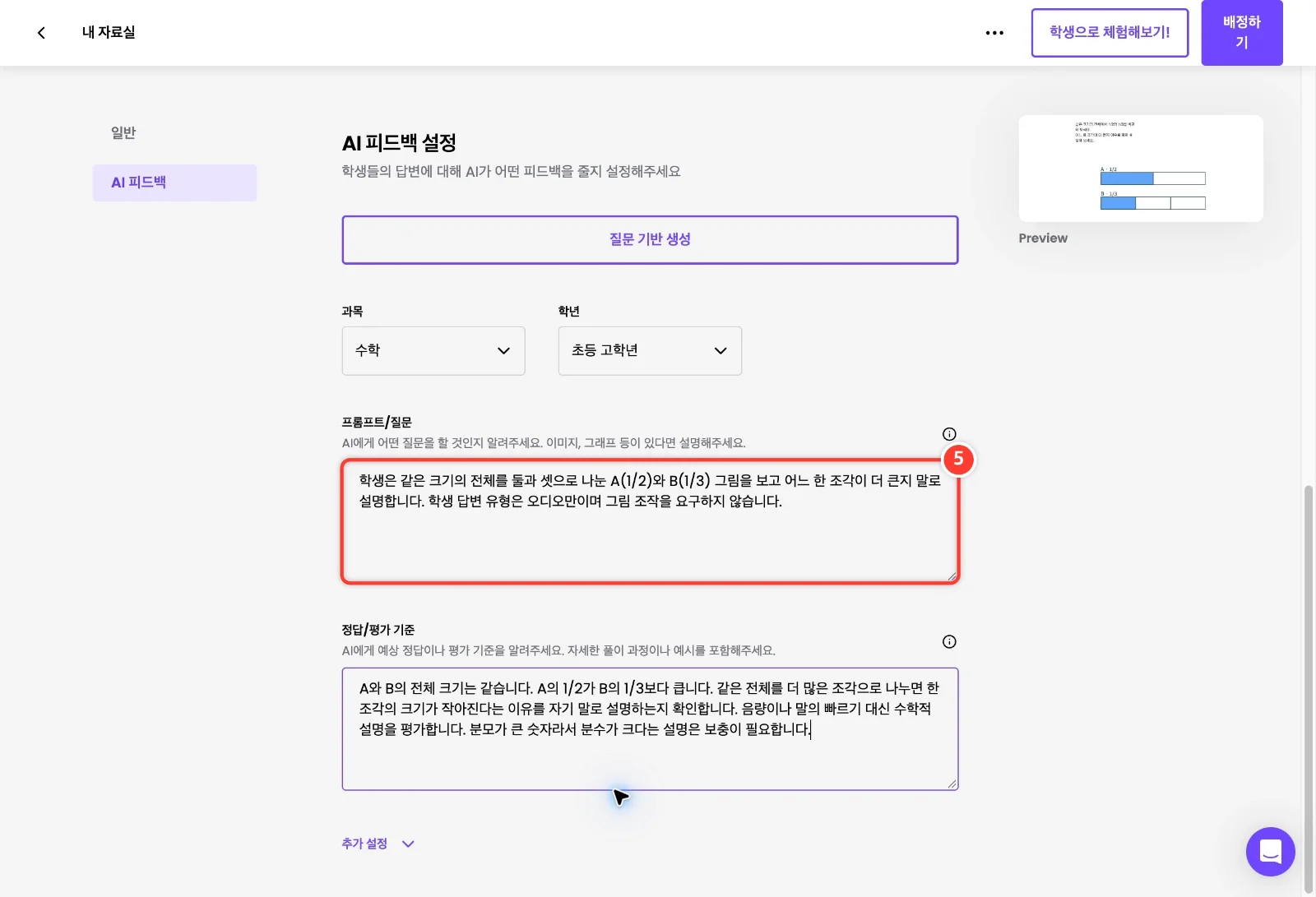Focus the 프롬프트/질문 text area
This screenshot has width=1316, height=897.
pos(650,522)
